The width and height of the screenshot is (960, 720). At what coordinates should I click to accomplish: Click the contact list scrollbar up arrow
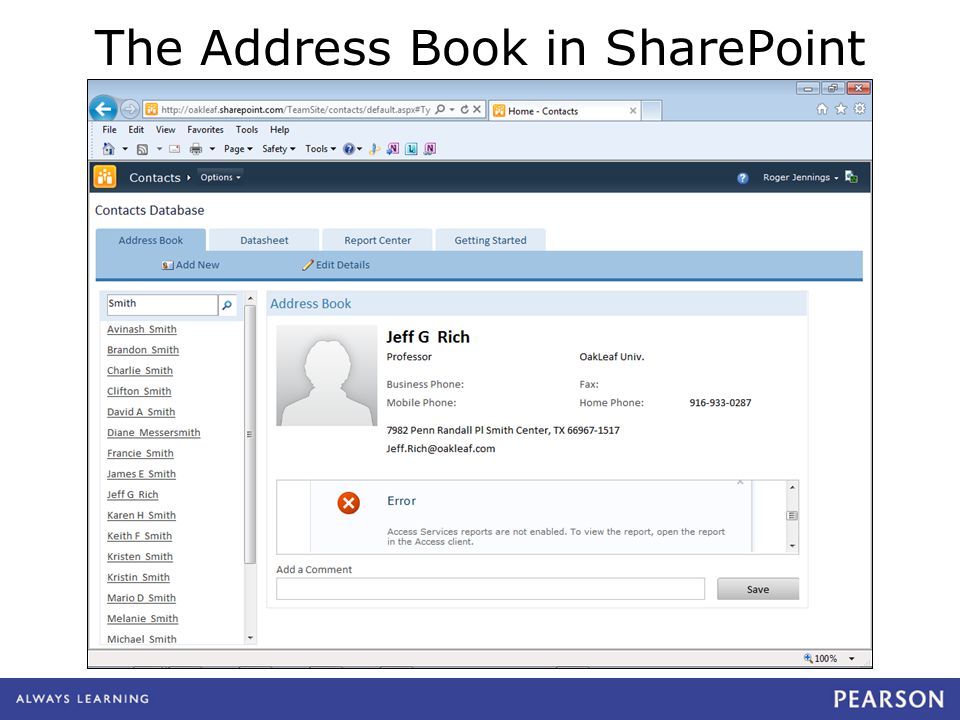point(250,299)
